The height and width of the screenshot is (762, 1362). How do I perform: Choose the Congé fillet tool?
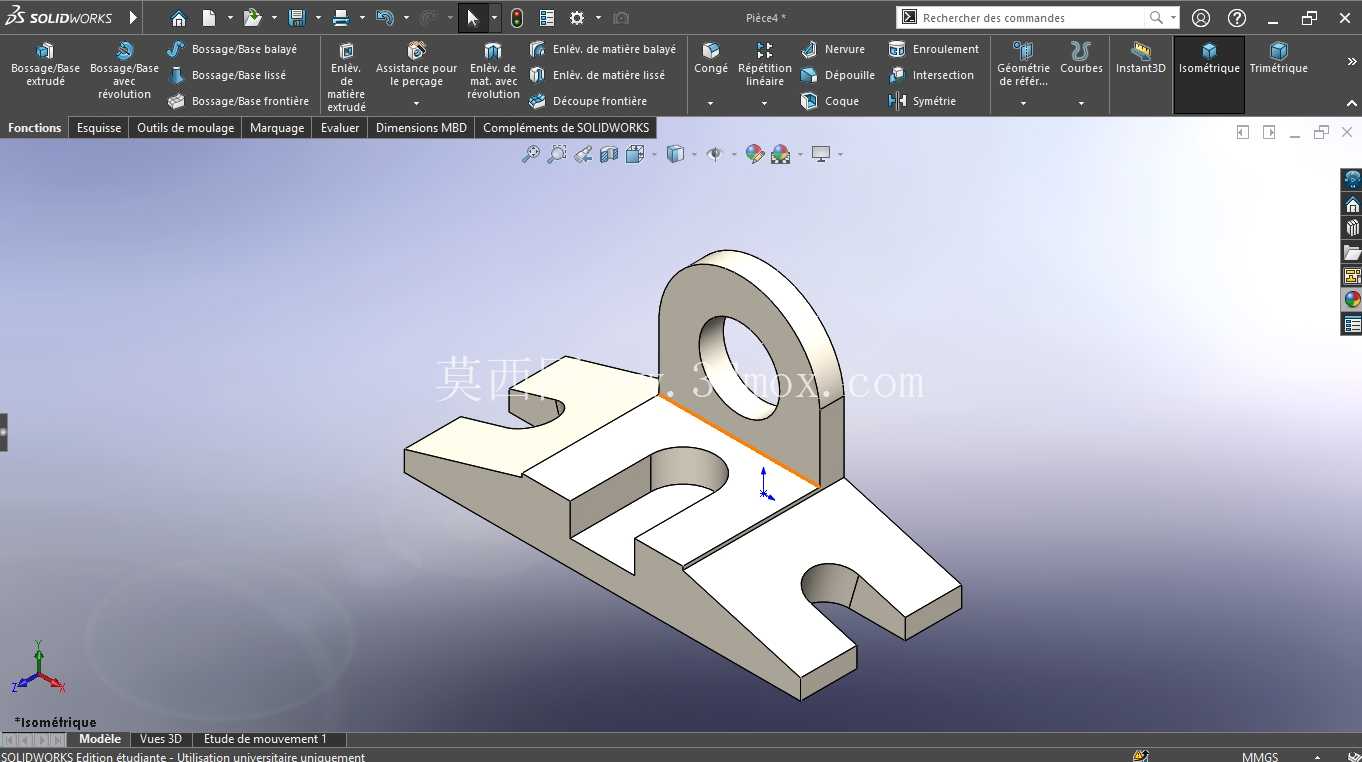tap(711, 59)
